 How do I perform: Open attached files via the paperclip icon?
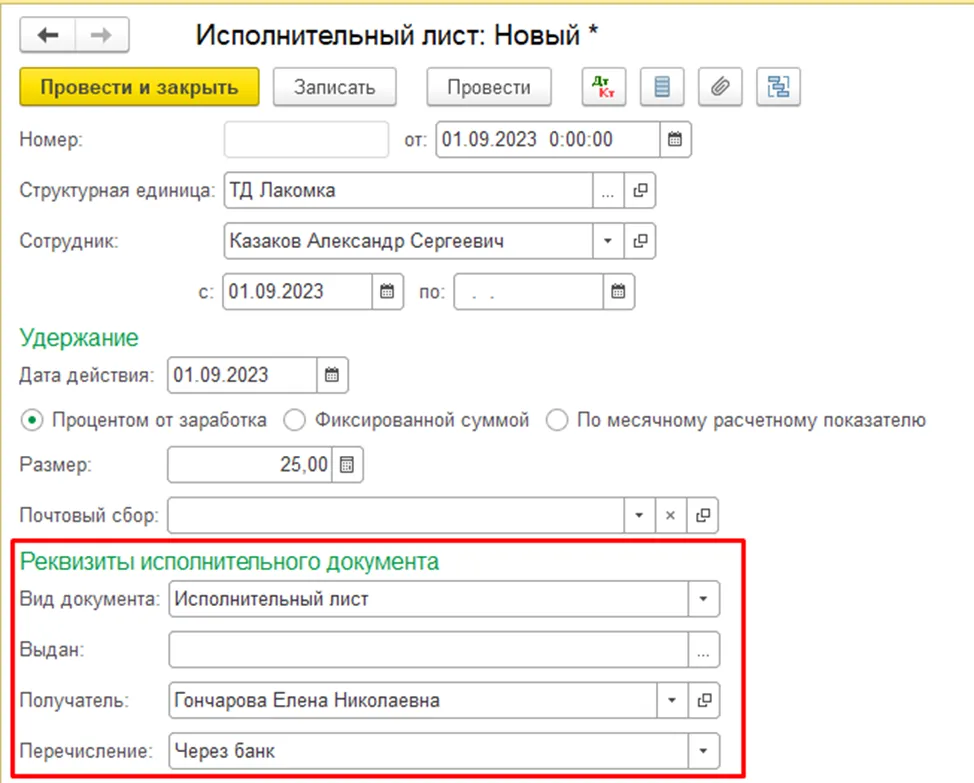coord(720,87)
